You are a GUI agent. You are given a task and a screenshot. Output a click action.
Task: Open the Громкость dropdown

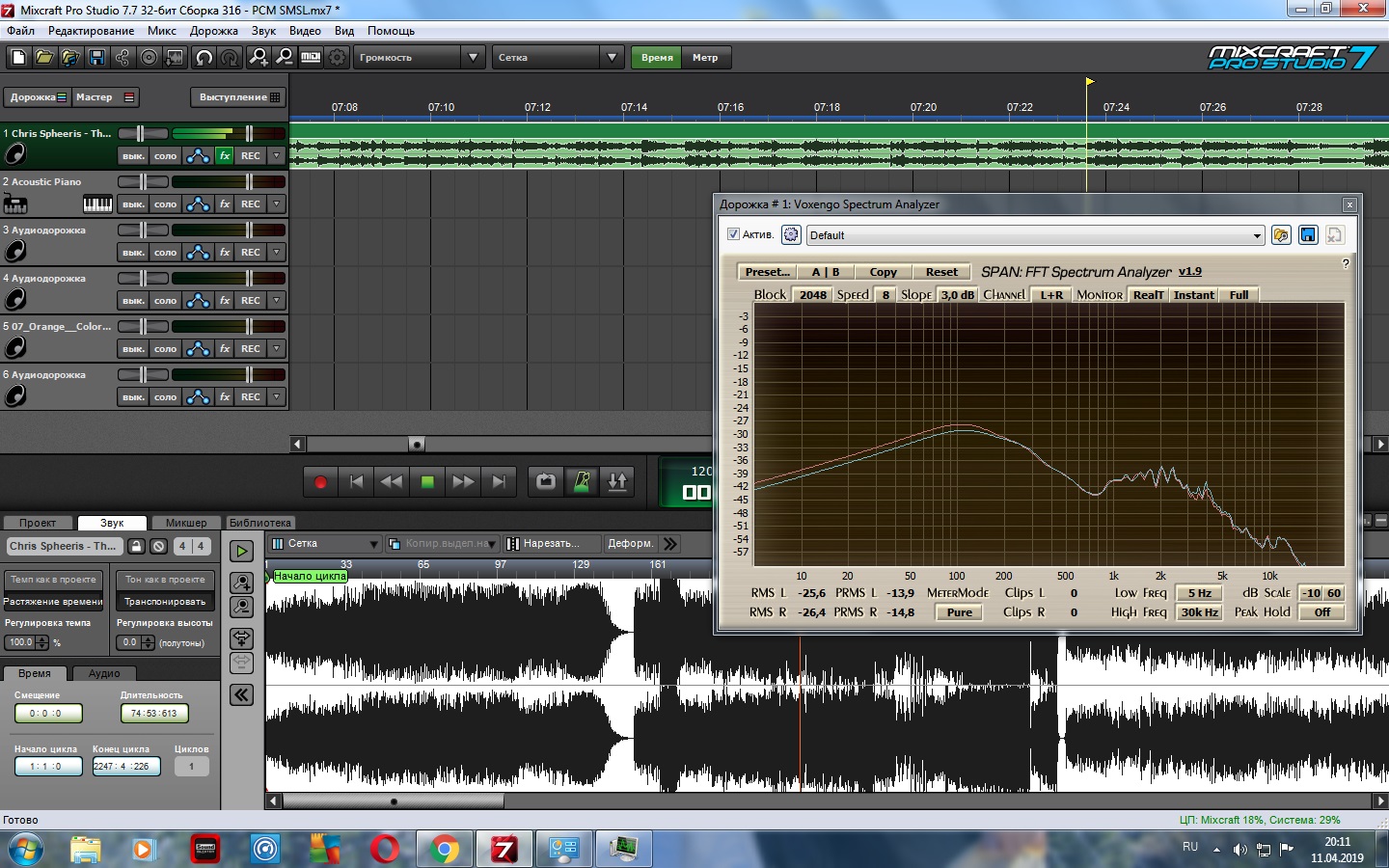473,58
